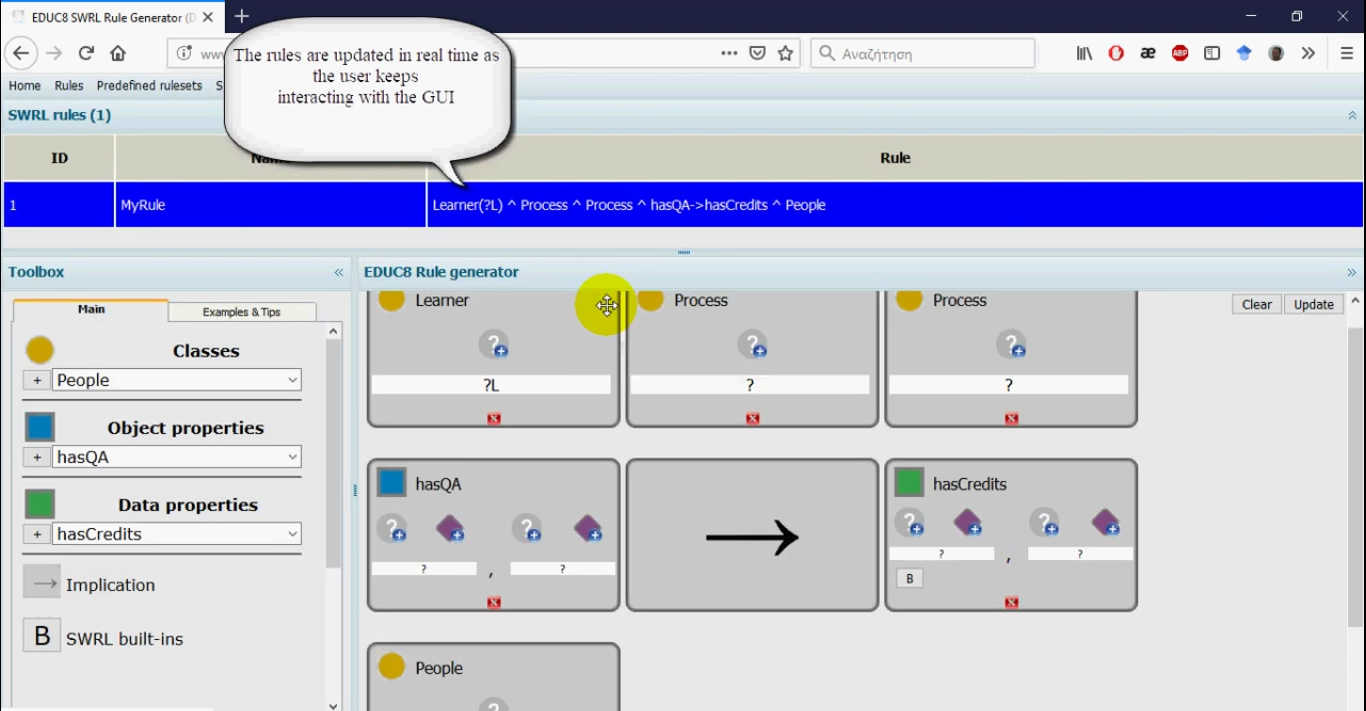
Task: Click the green square on the hasCredits card
Action: click(x=909, y=483)
